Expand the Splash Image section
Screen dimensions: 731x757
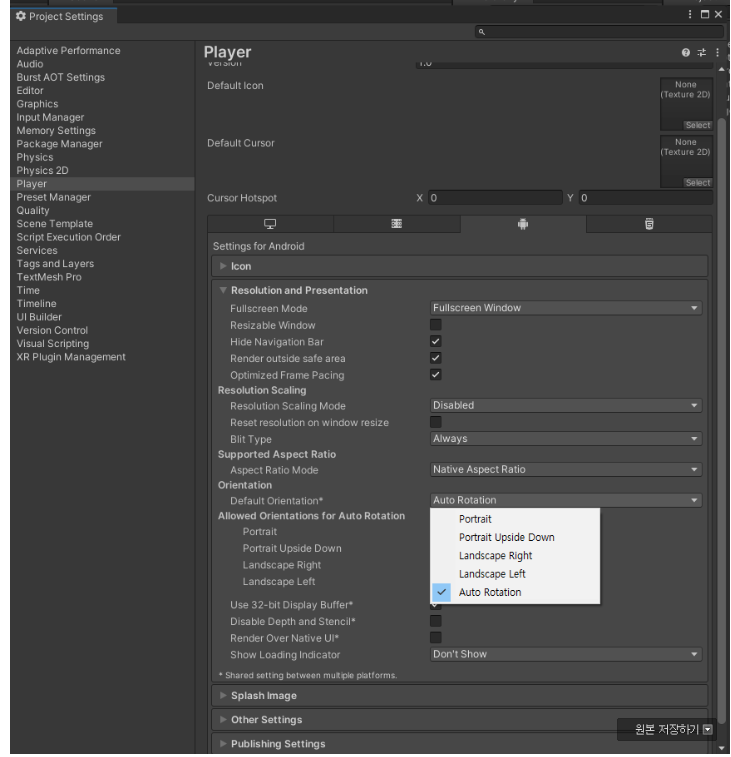460,696
